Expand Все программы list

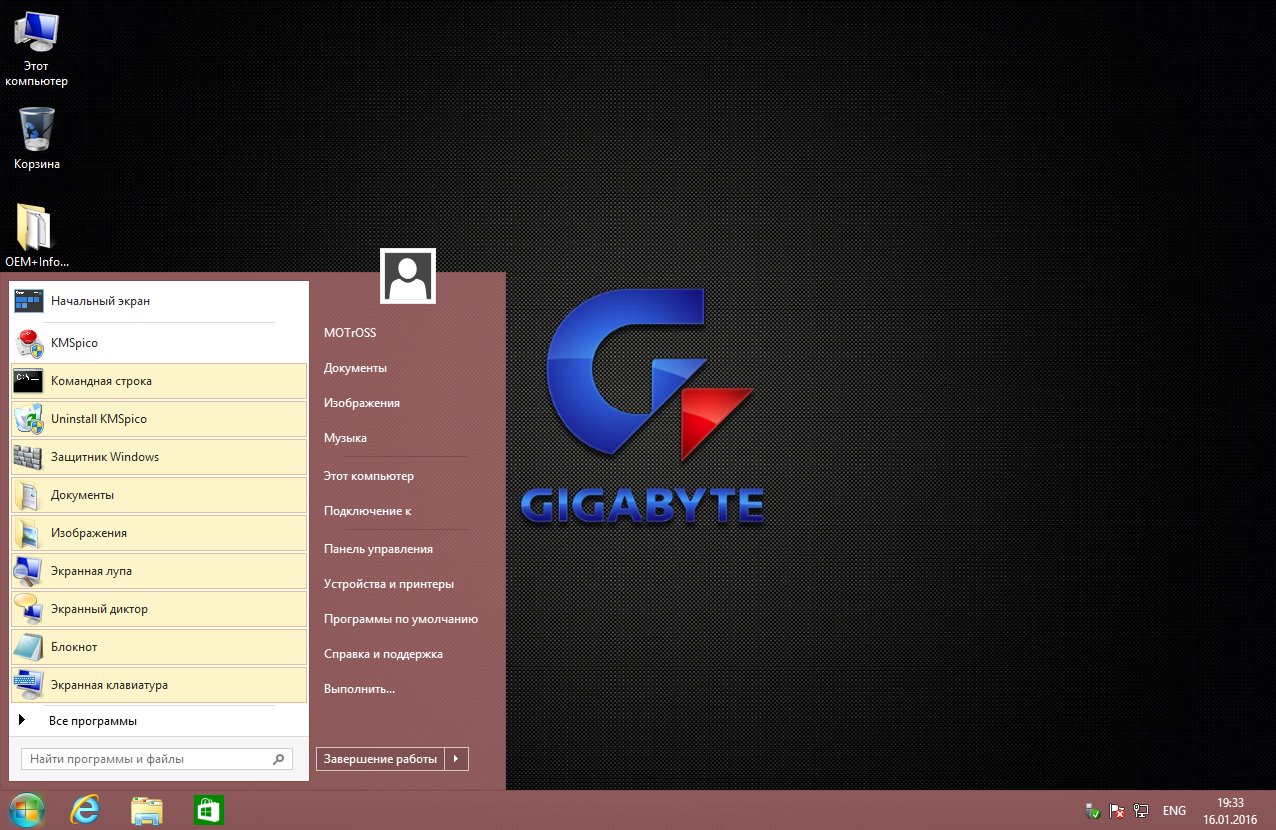(92, 721)
